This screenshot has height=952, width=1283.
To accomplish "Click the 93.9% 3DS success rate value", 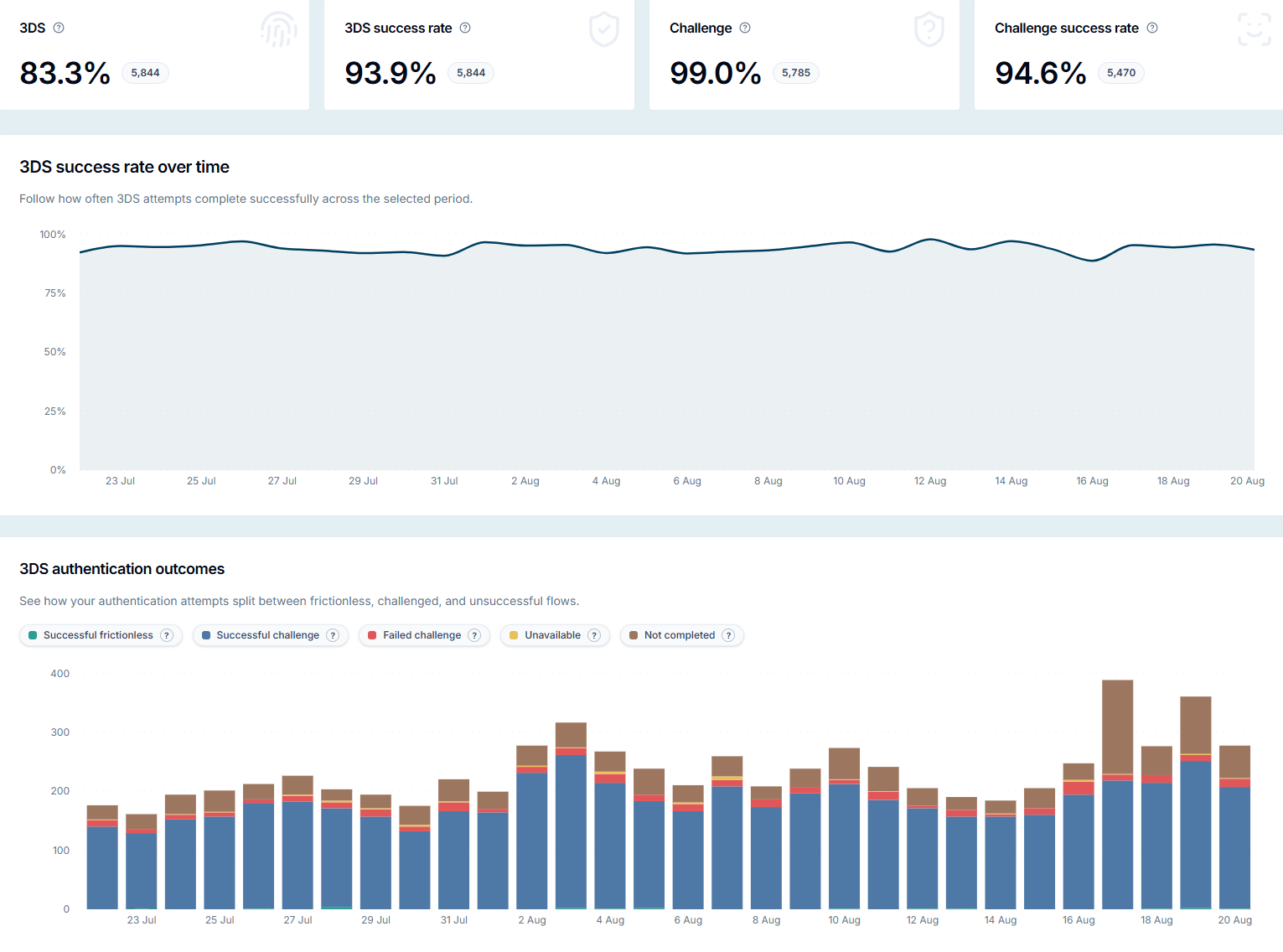I will (x=391, y=73).
